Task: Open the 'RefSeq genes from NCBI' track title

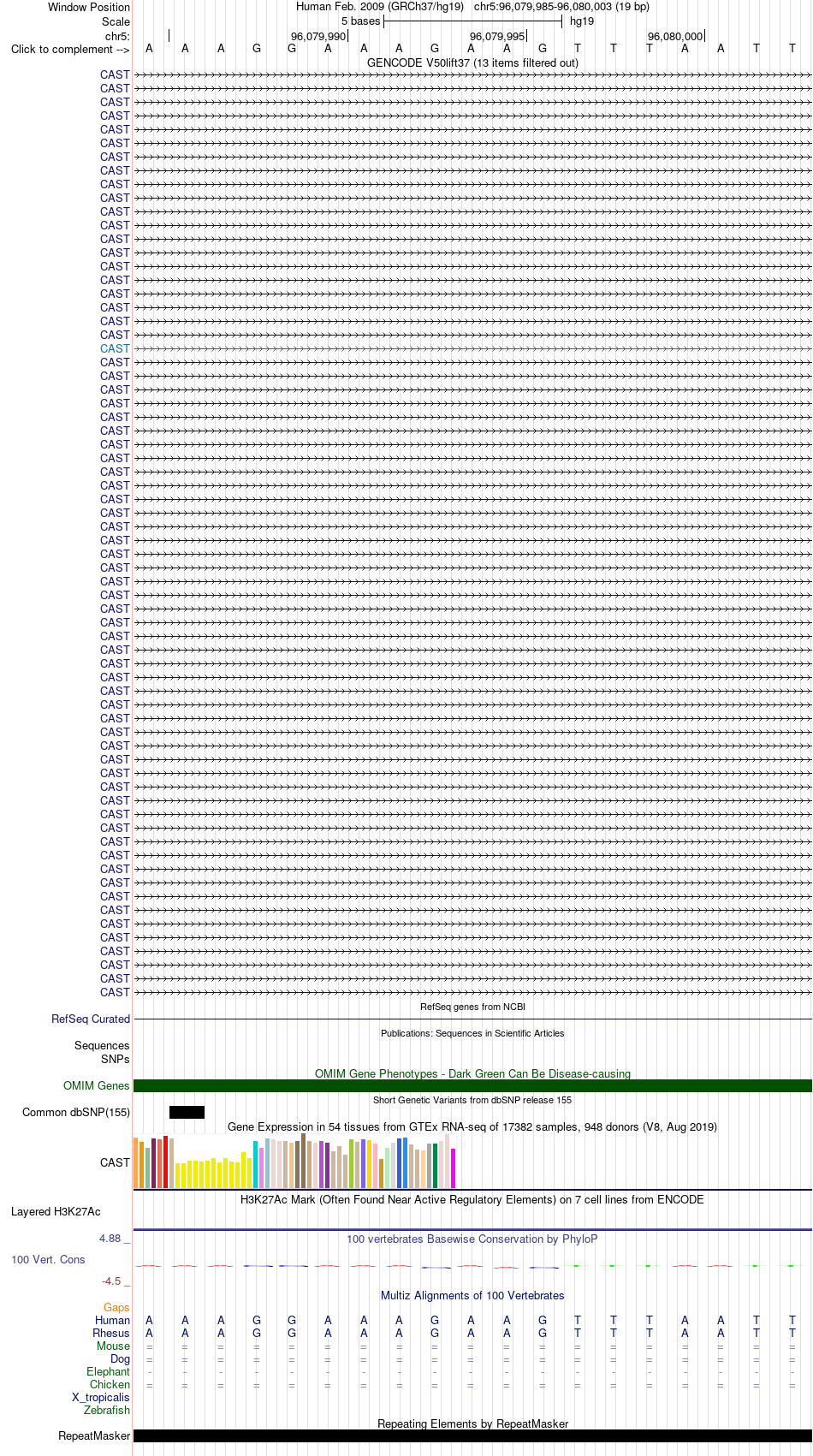Action: pyautogui.click(x=472, y=1007)
